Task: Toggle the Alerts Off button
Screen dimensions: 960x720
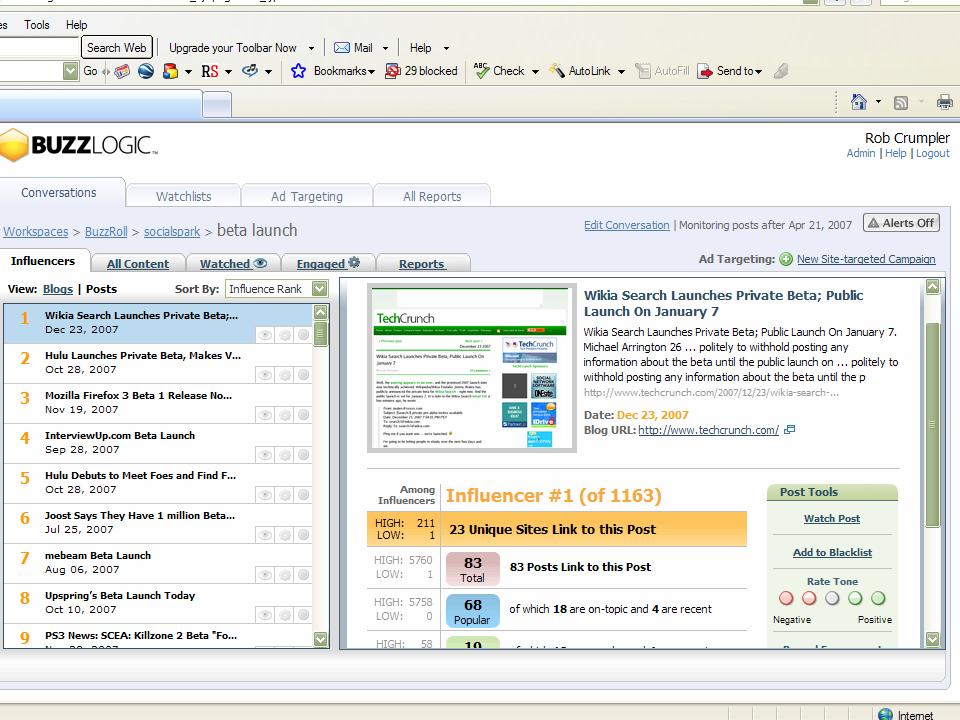Action: [901, 223]
